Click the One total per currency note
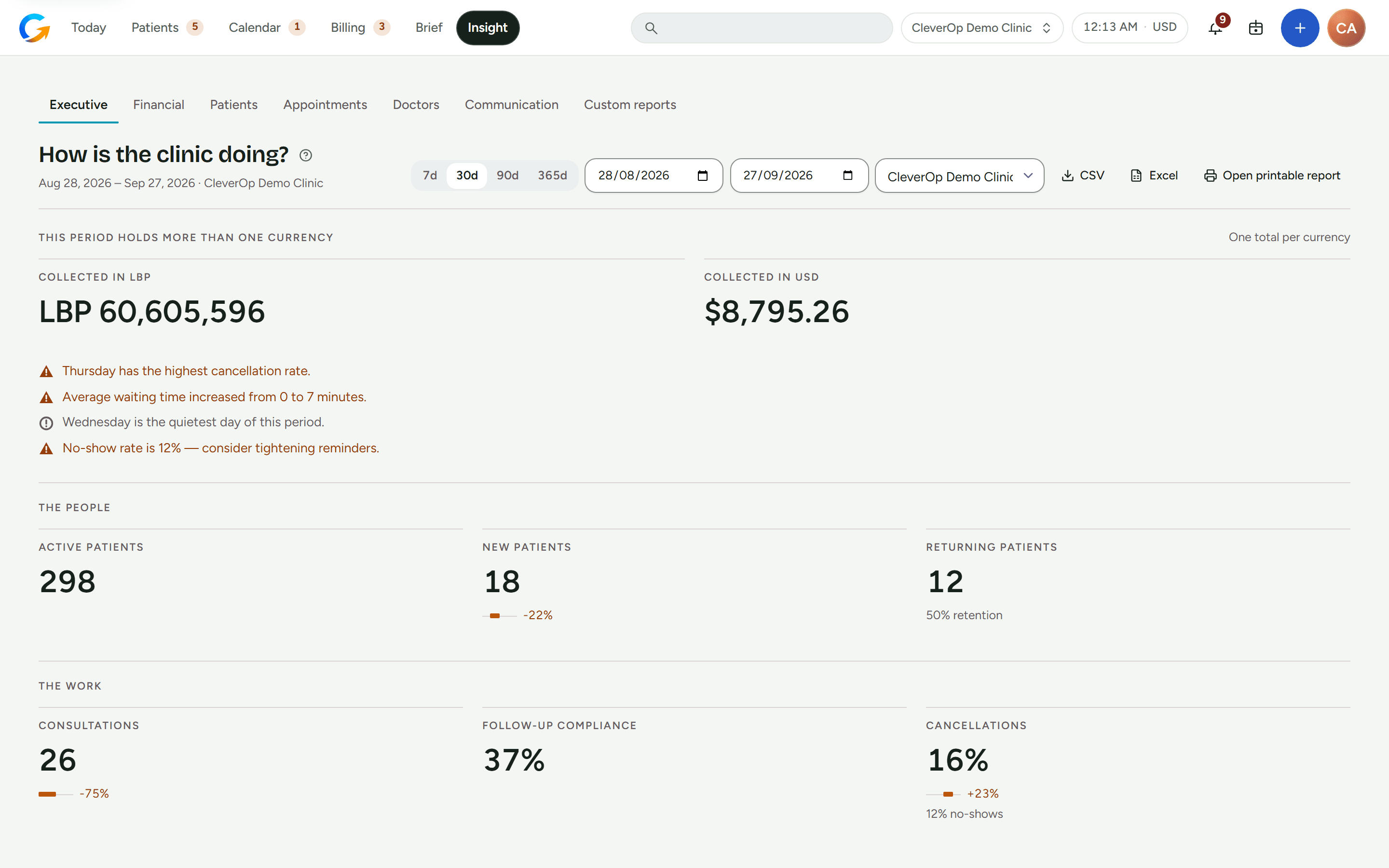 pos(1289,238)
